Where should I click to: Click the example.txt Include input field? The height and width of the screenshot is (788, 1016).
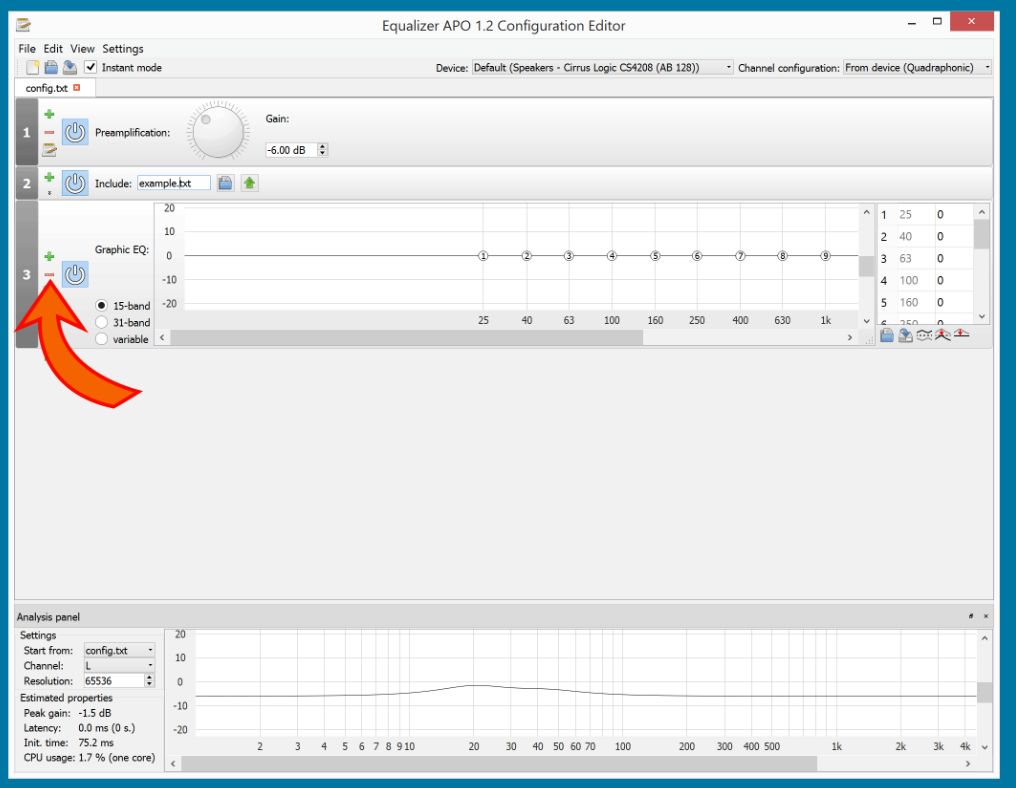[x=173, y=183]
